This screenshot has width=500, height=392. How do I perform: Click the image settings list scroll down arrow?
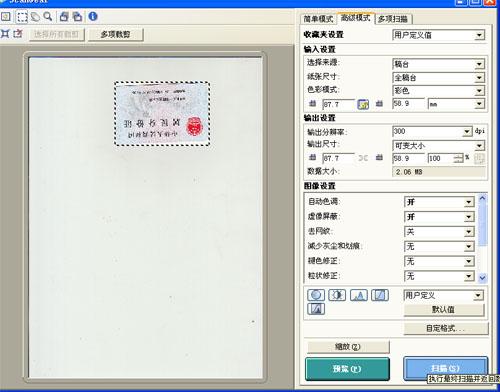tap(482, 277)
